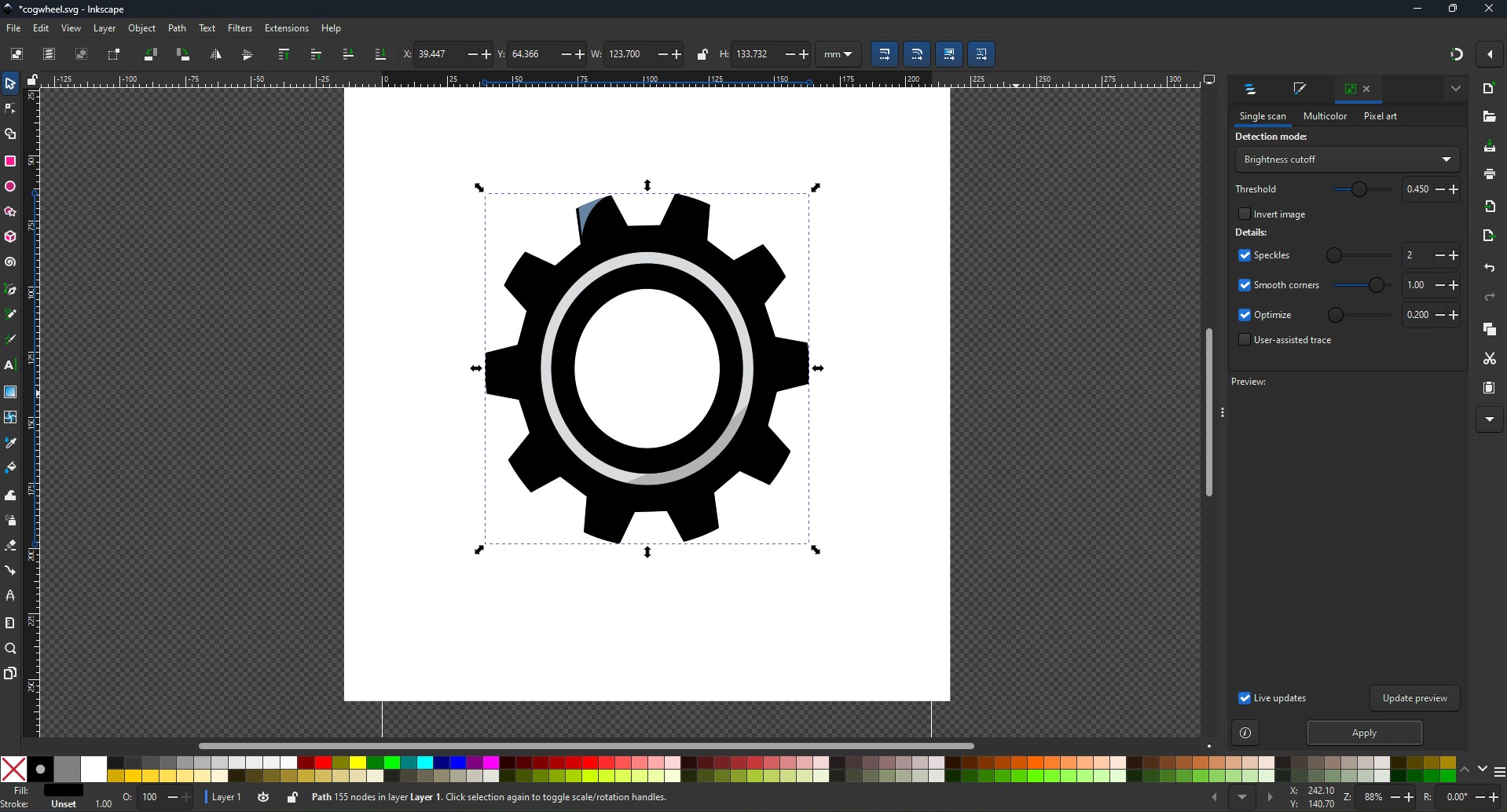The width and height of the screenshot is (1507, 812).
Task: Open the Extensions menu
Action: pyautogui.click(x=287, y=28)
